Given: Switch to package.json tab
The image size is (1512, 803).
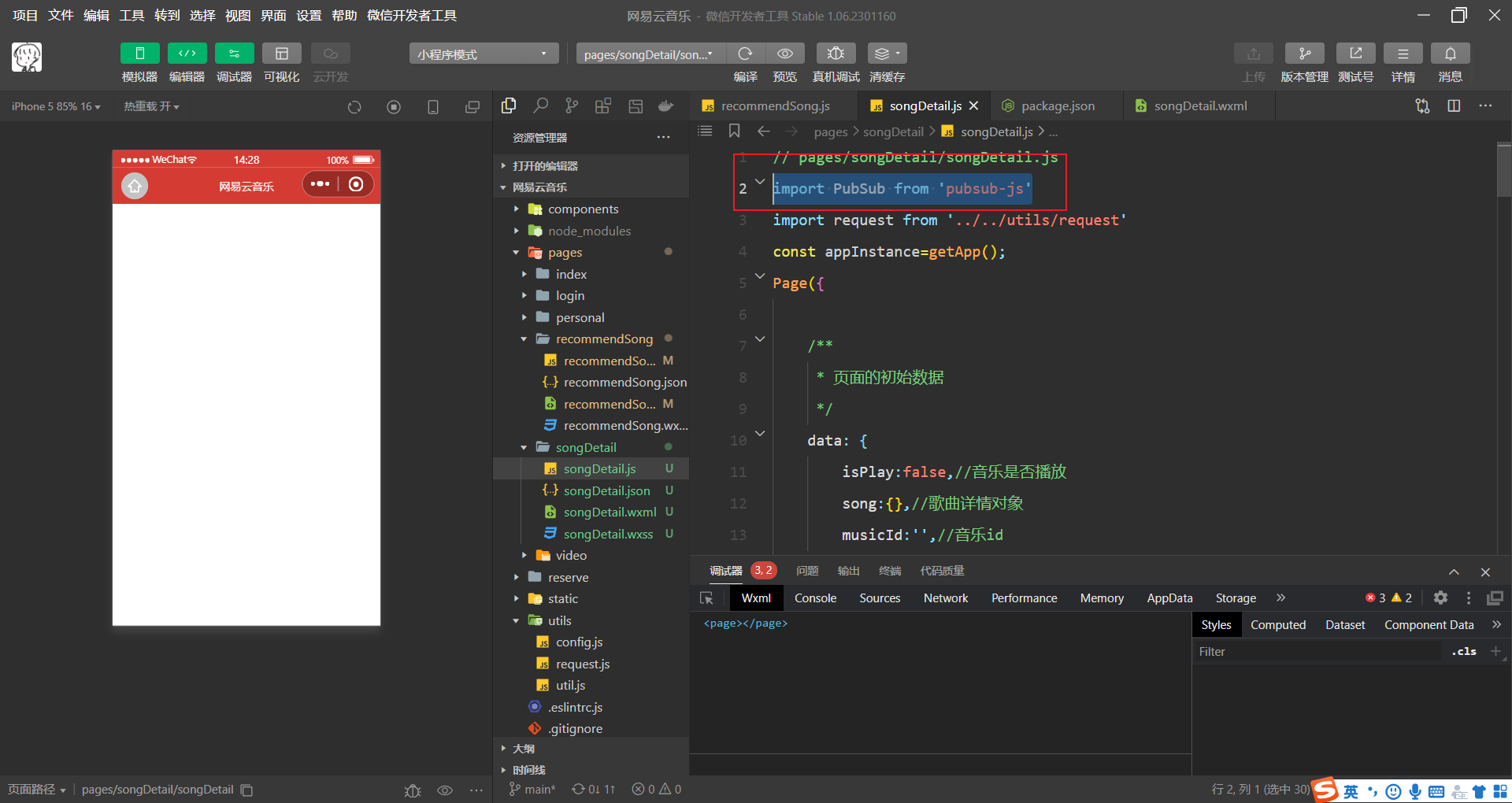Looking at the screenshot, I should click(x=1058, y=105).
